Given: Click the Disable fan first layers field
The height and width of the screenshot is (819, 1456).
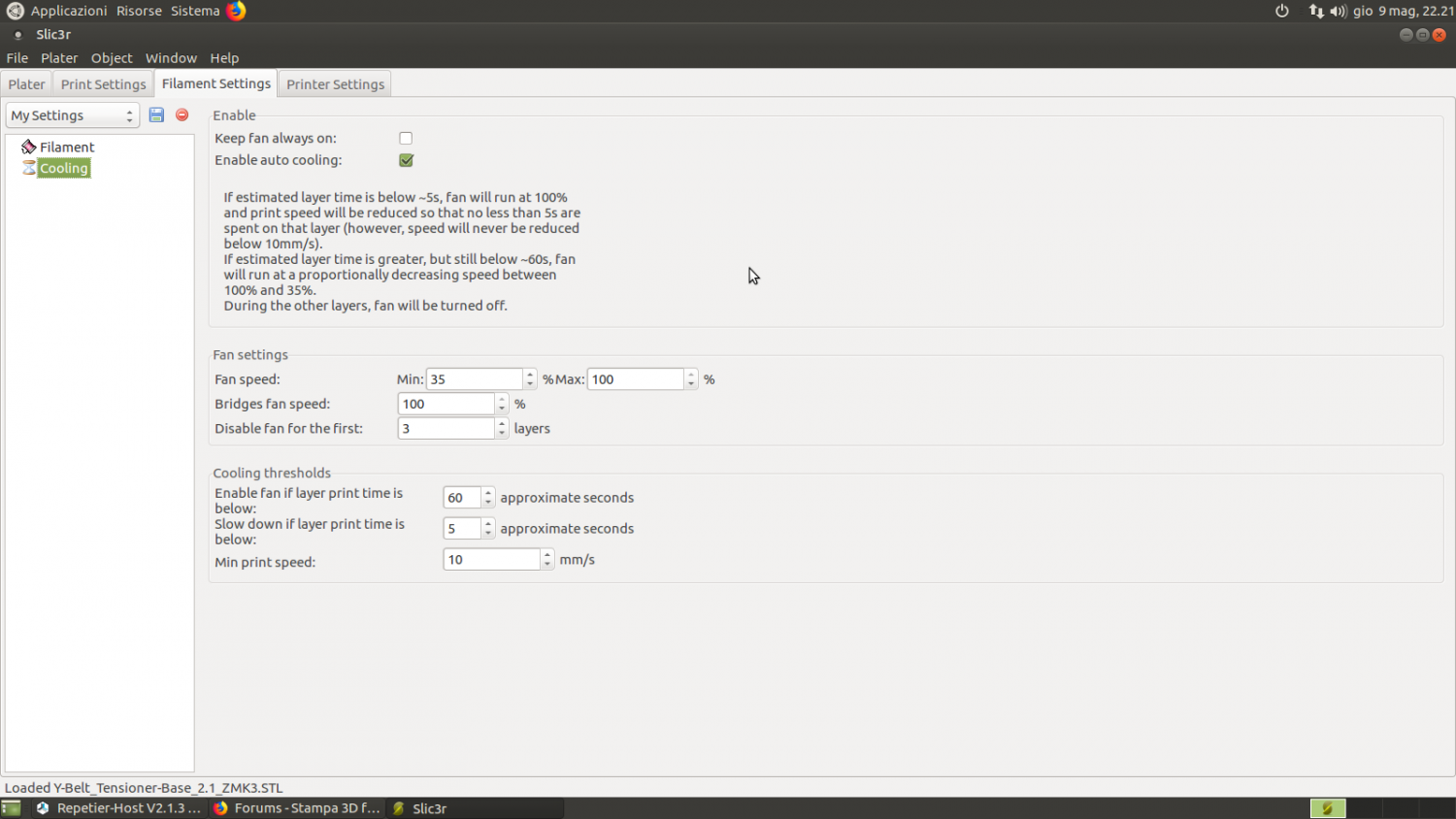Looking at the screenshot, I should tap(447, 428).
